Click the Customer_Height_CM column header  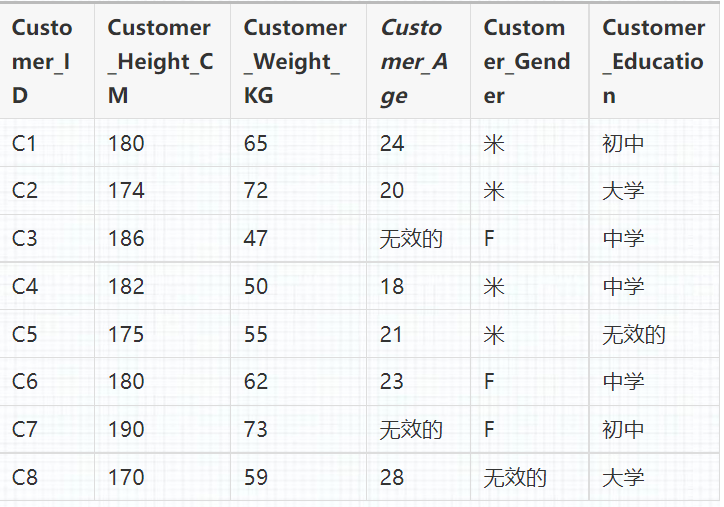click(x=160, y=62)
